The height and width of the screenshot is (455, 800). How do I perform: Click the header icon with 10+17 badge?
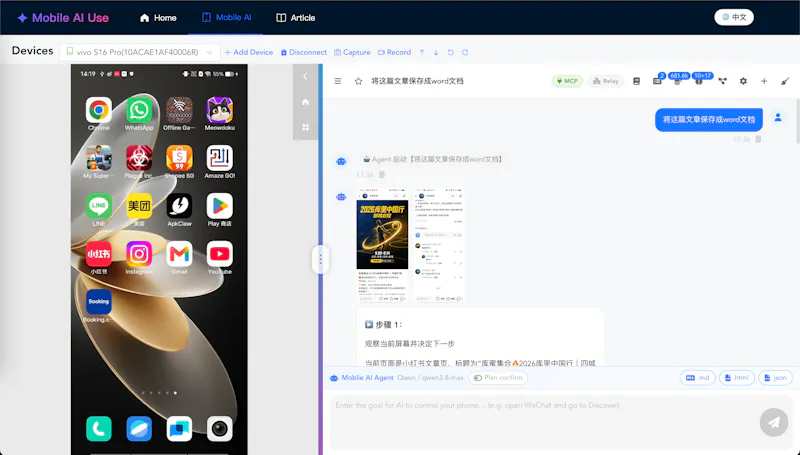click(x=699, y=81)
